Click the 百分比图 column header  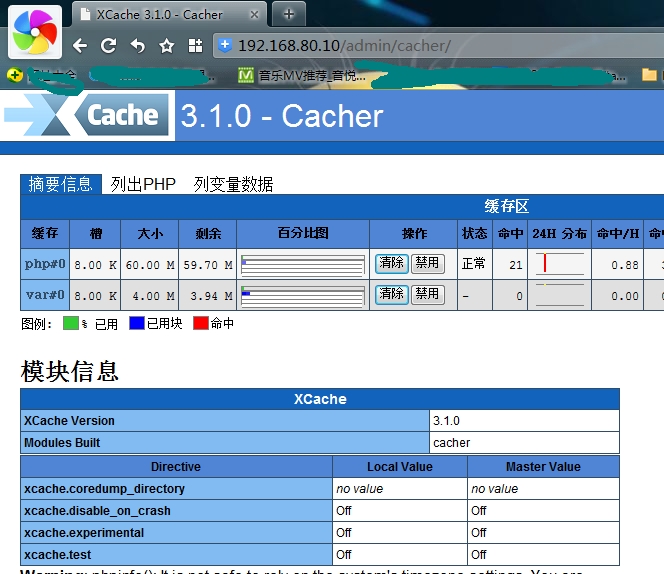pyautogui.click(x=303, y=233)
